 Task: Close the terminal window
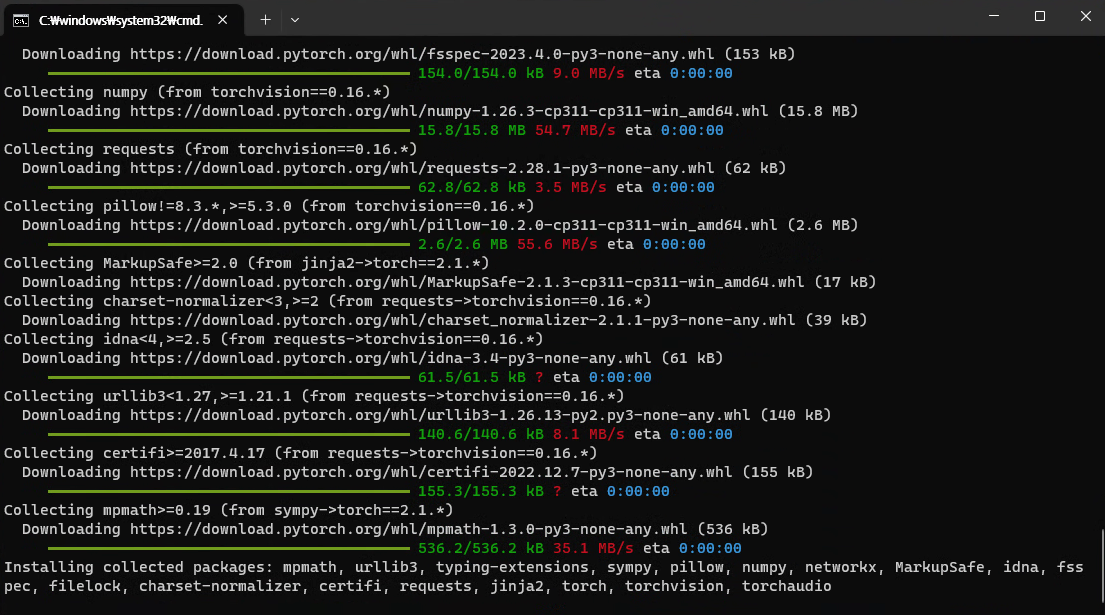[1085, 16]
